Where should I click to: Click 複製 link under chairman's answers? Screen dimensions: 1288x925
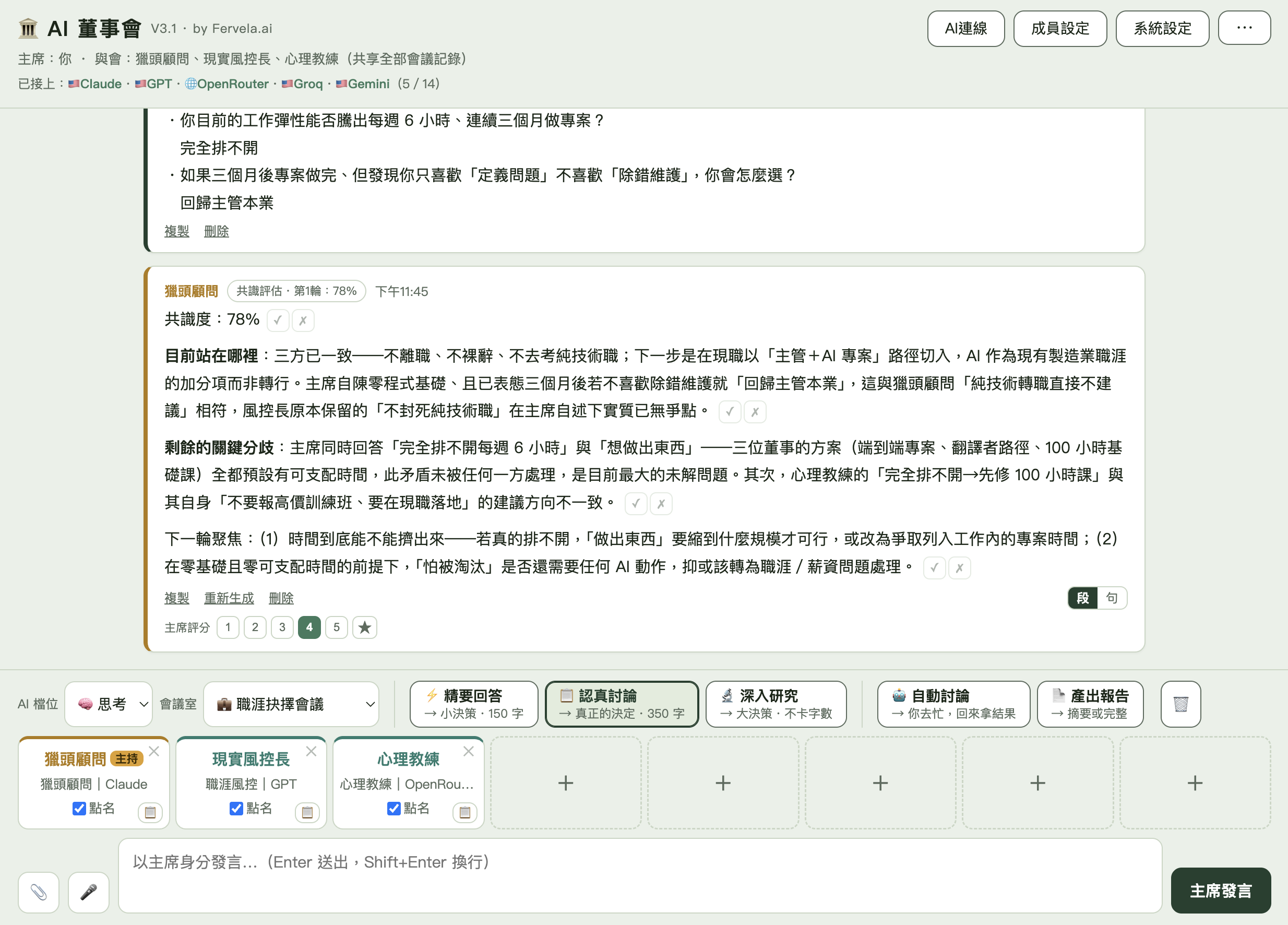(x=176, y=231)
